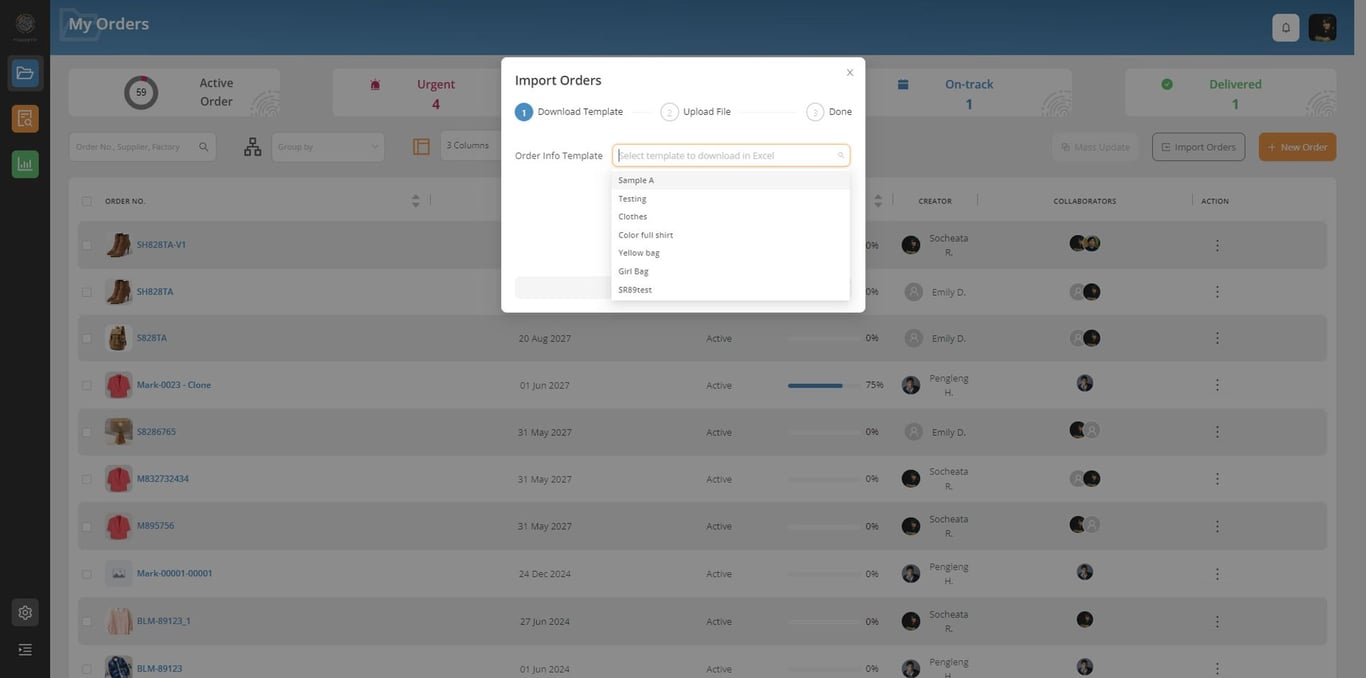The width and height of the screenshot is (1366, 678).
Task: Expand the sidebar menu list icon
Action: (x=25, y=650)
